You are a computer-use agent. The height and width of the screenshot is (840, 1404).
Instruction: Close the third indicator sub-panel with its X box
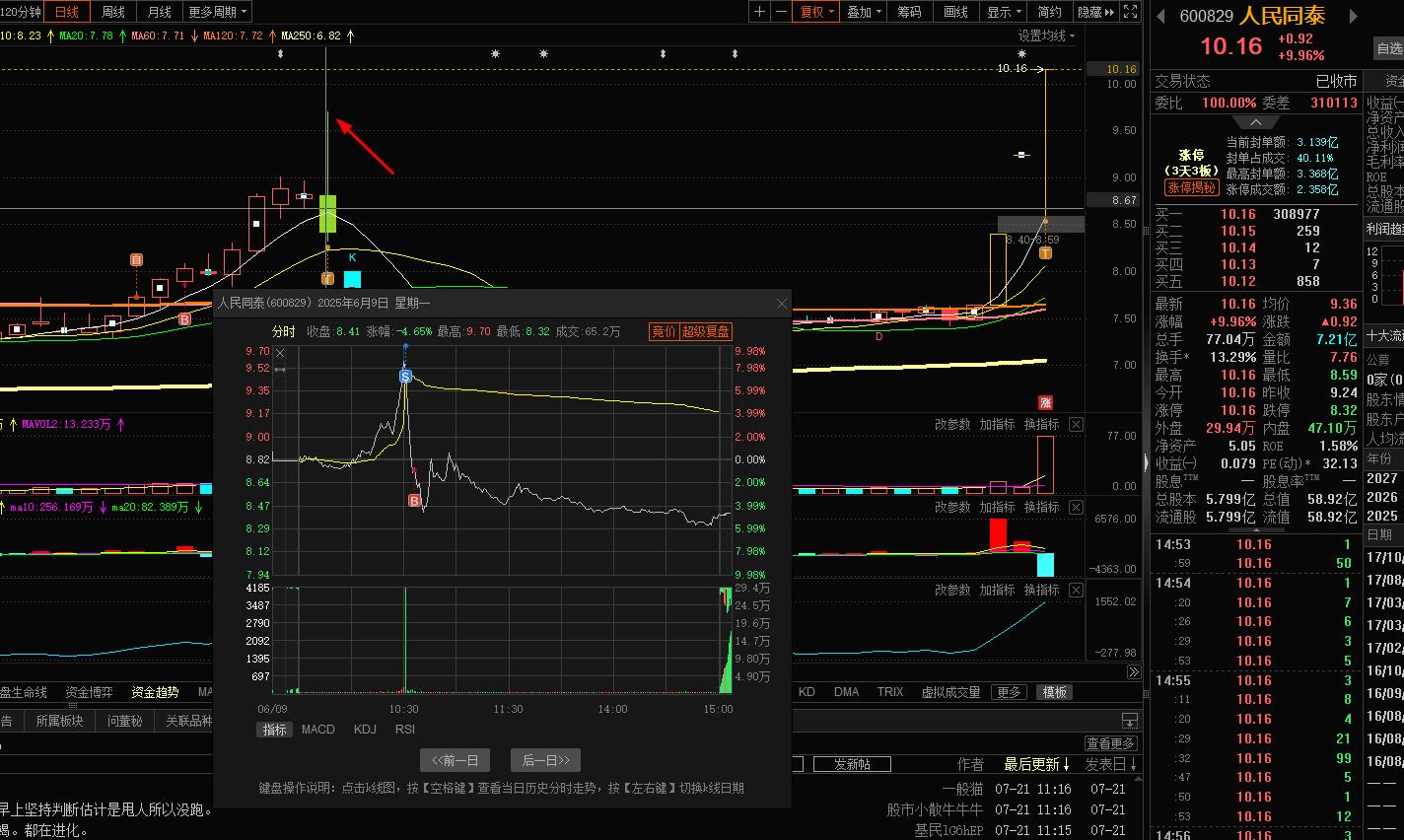[1076, 590]
